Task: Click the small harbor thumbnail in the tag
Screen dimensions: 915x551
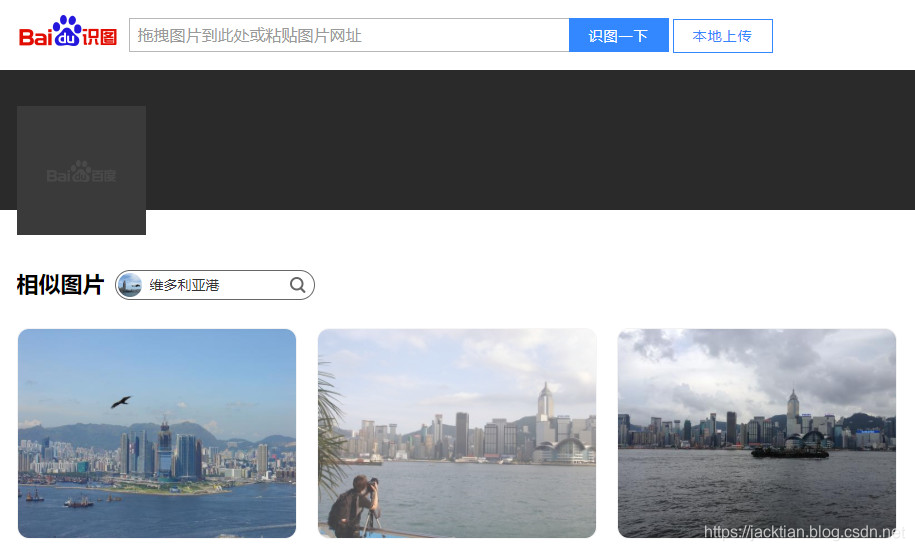Action: 130,285
